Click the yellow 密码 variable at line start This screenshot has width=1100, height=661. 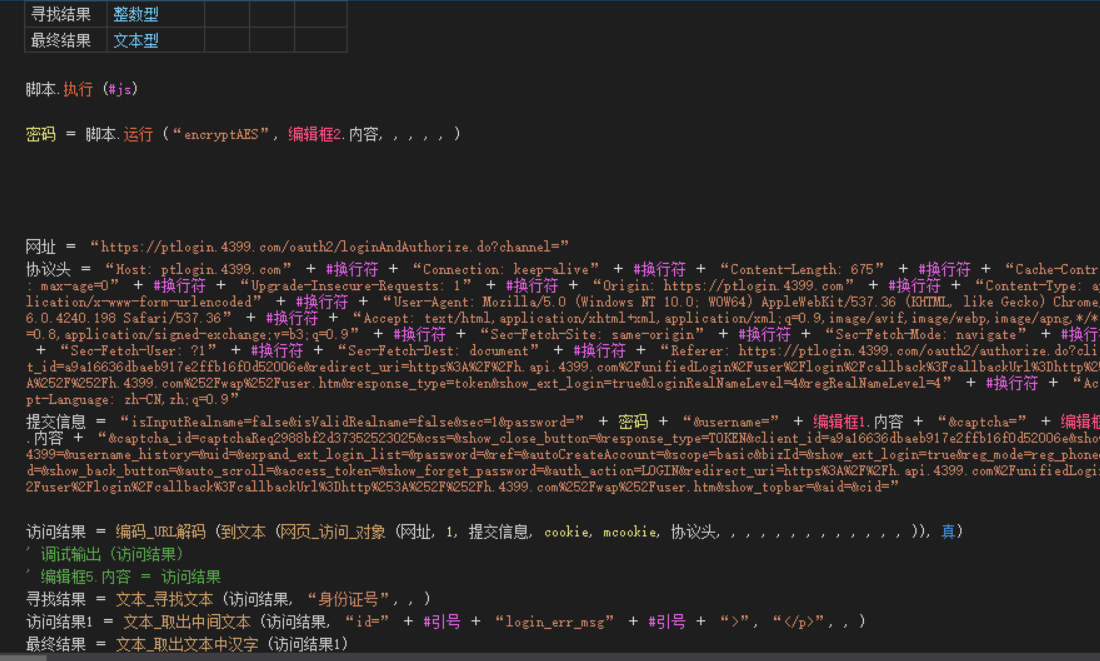(41, 134)
